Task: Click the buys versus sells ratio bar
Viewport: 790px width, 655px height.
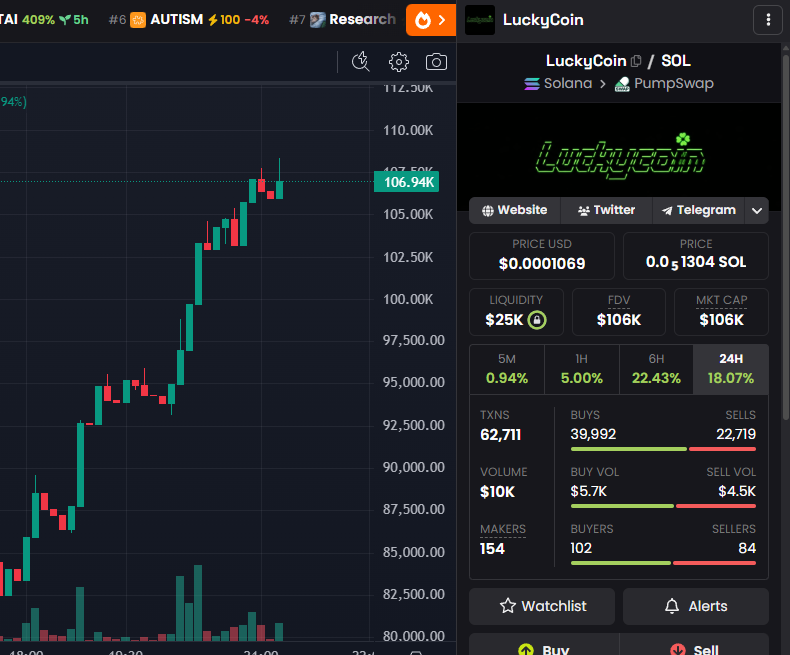Action: pos(663,449)
